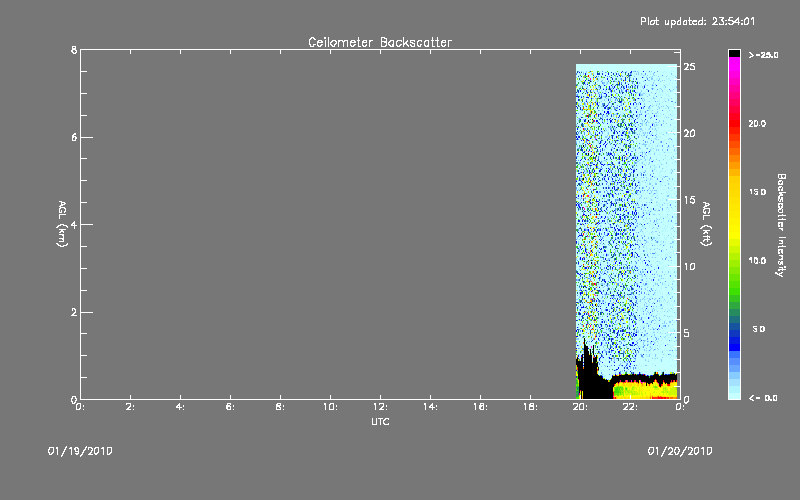Viewport: 800px width, 500px height.
Task: Click the red band near 20.0 on colorbar
Action: (x=734, y=123)
